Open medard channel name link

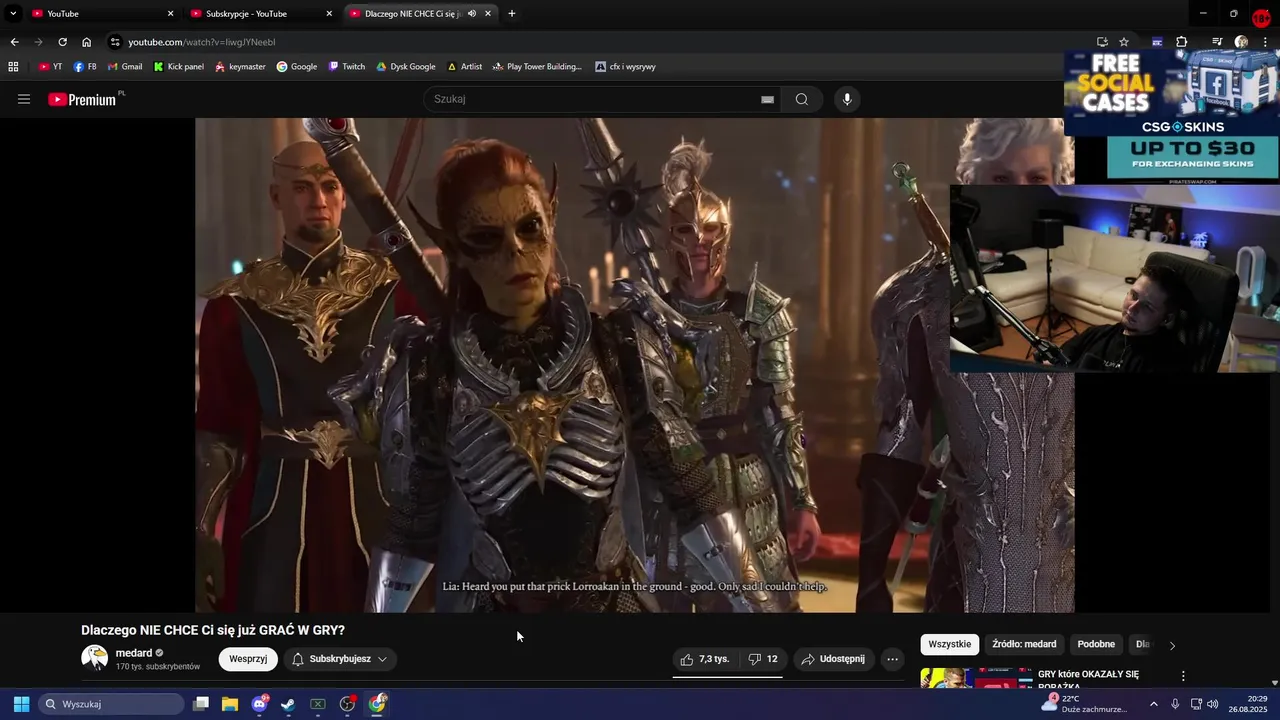tap(134, 653)
